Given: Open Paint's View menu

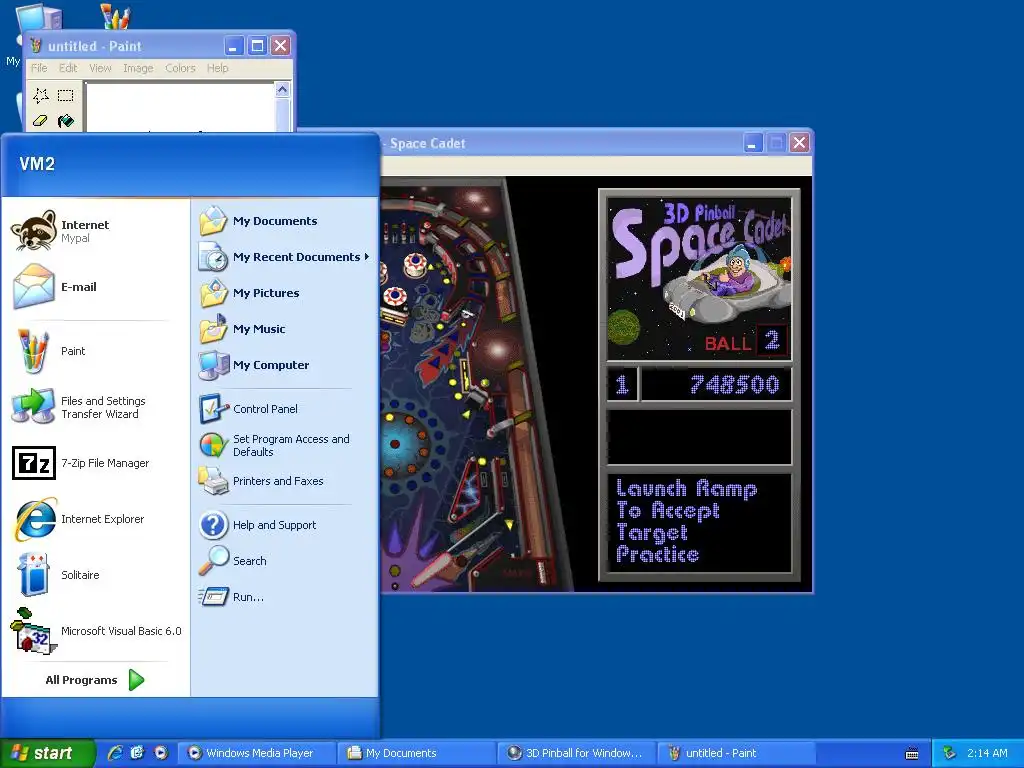Looking at the screenshot, I should 100,68.
